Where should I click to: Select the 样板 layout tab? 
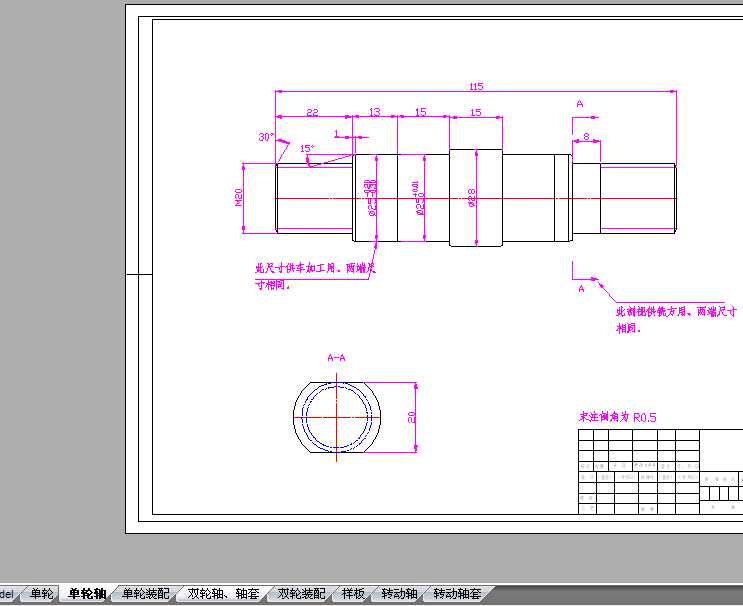(x=353, y=593)
